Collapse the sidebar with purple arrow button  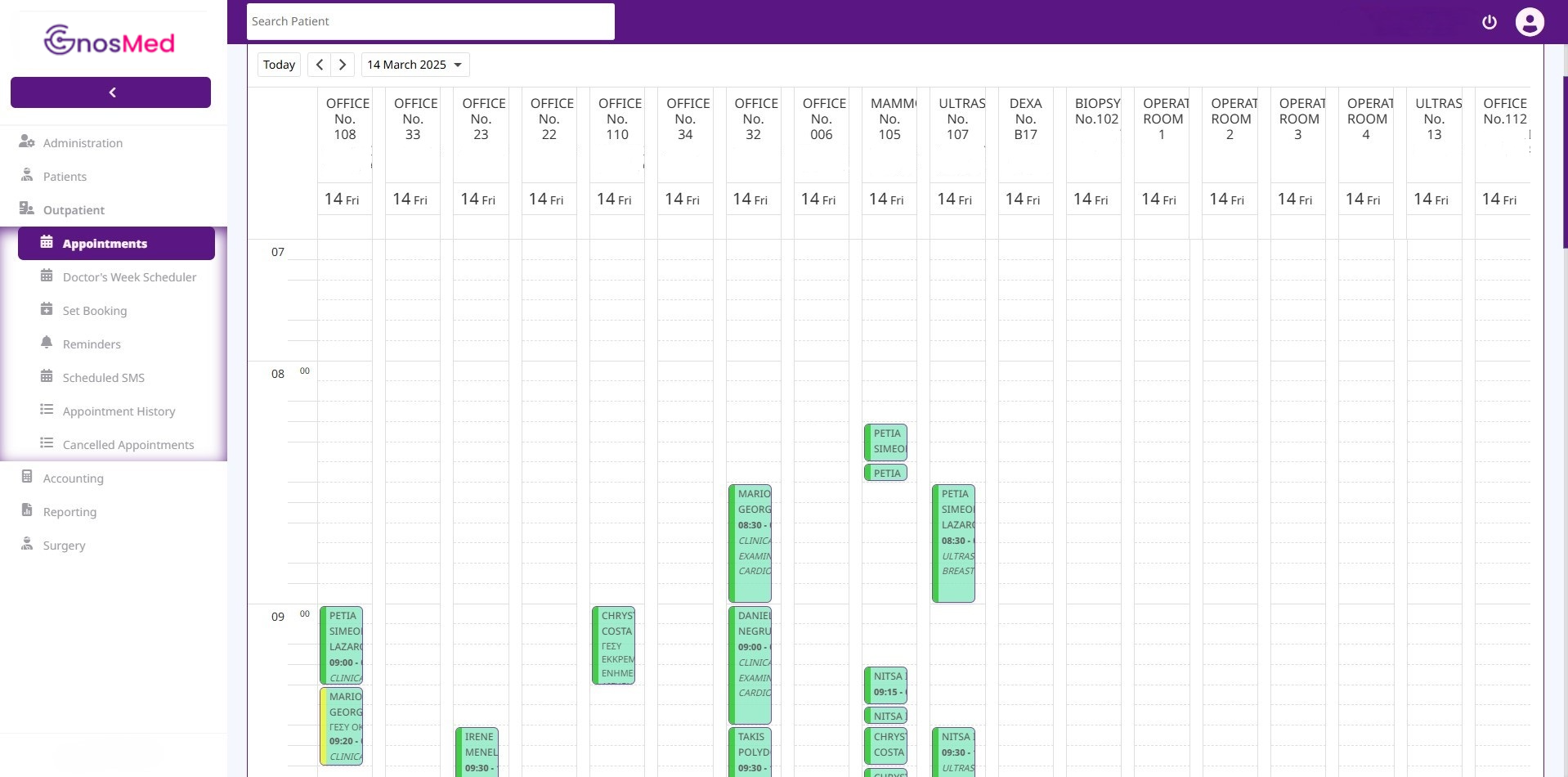[x=110, y=92]
